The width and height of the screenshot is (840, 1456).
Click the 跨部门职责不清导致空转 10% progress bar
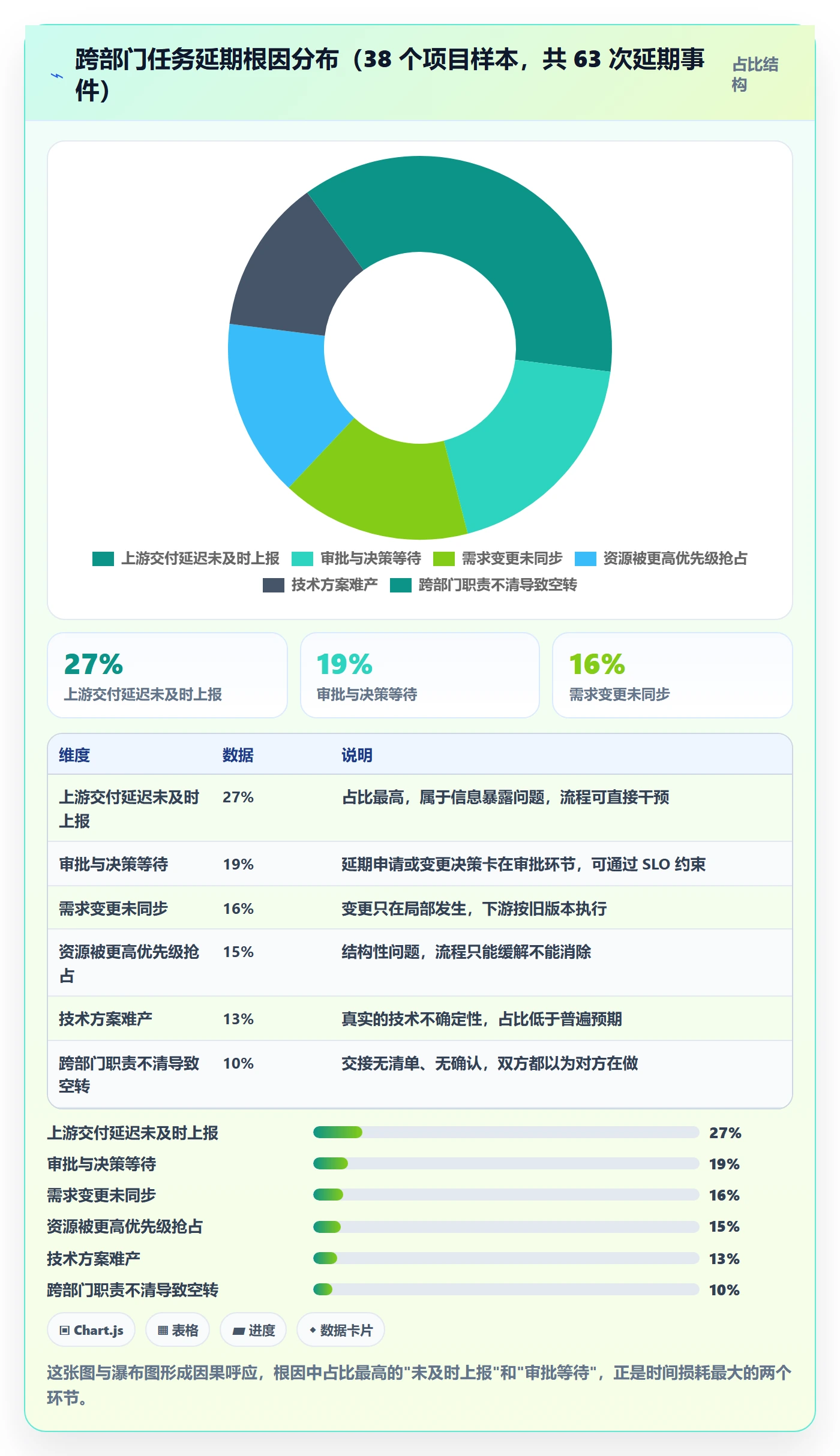click(x=506, y=1289)
